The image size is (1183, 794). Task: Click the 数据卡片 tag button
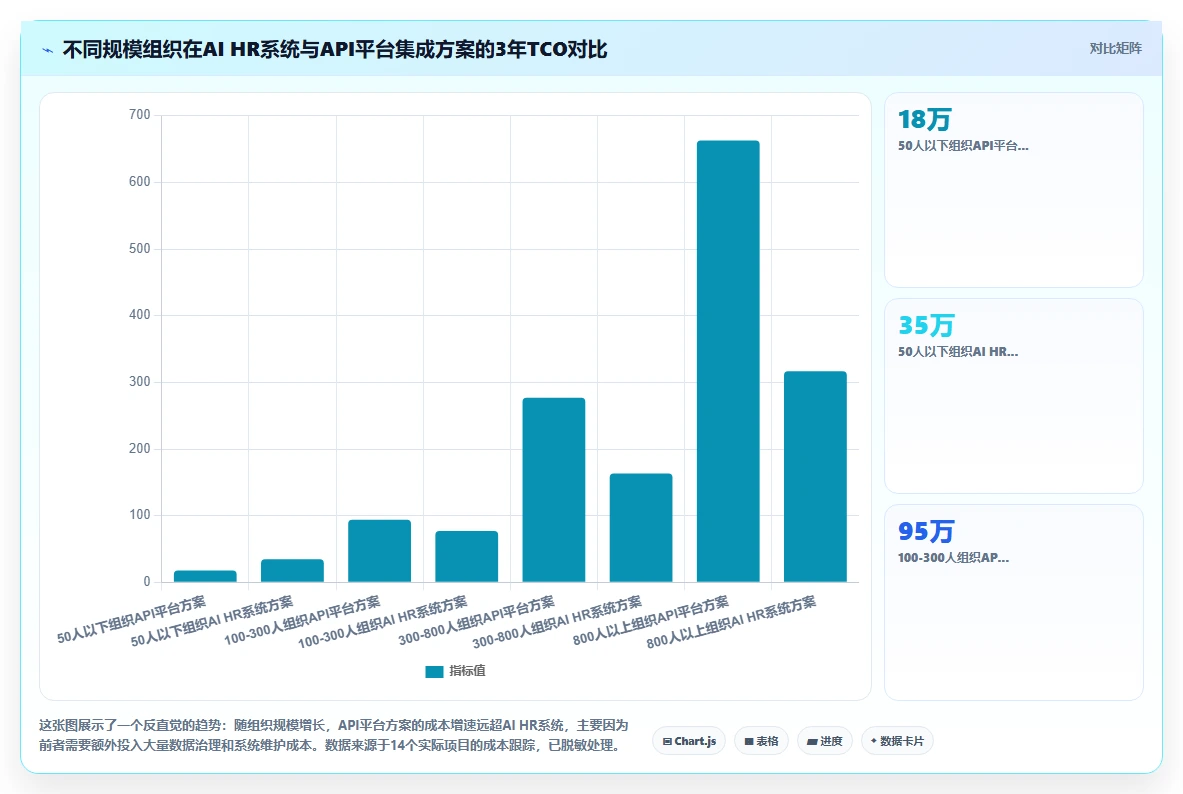click(x=897, y=741)
